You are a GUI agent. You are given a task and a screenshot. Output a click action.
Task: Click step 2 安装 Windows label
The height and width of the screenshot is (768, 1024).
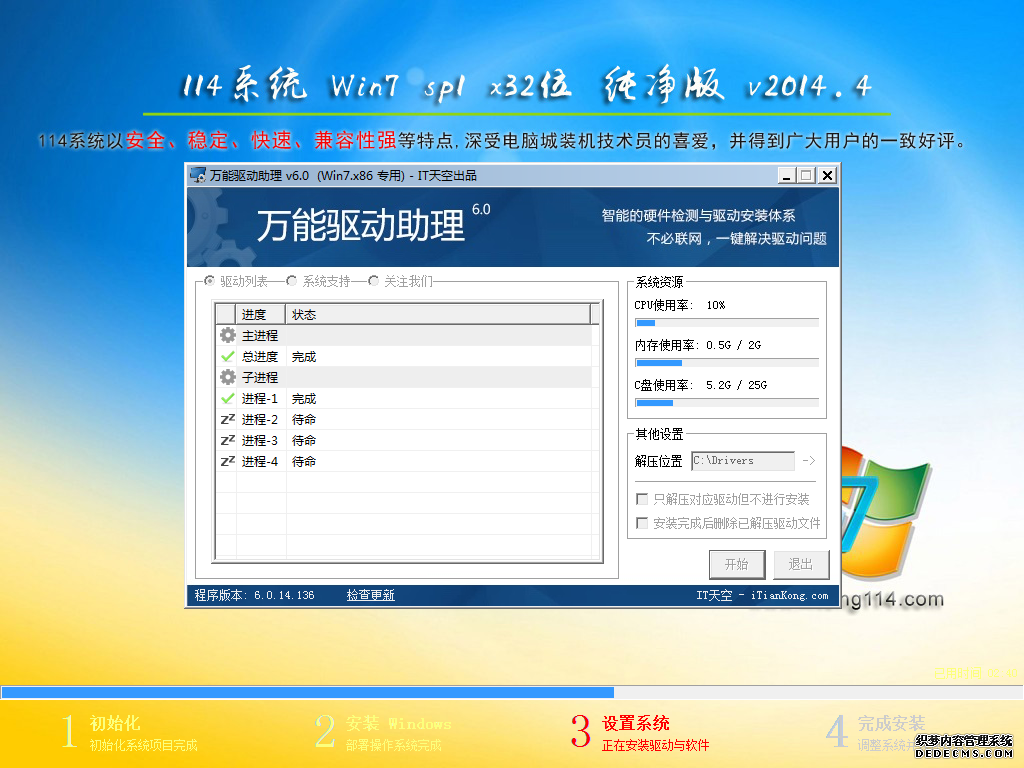pos(398,723)
